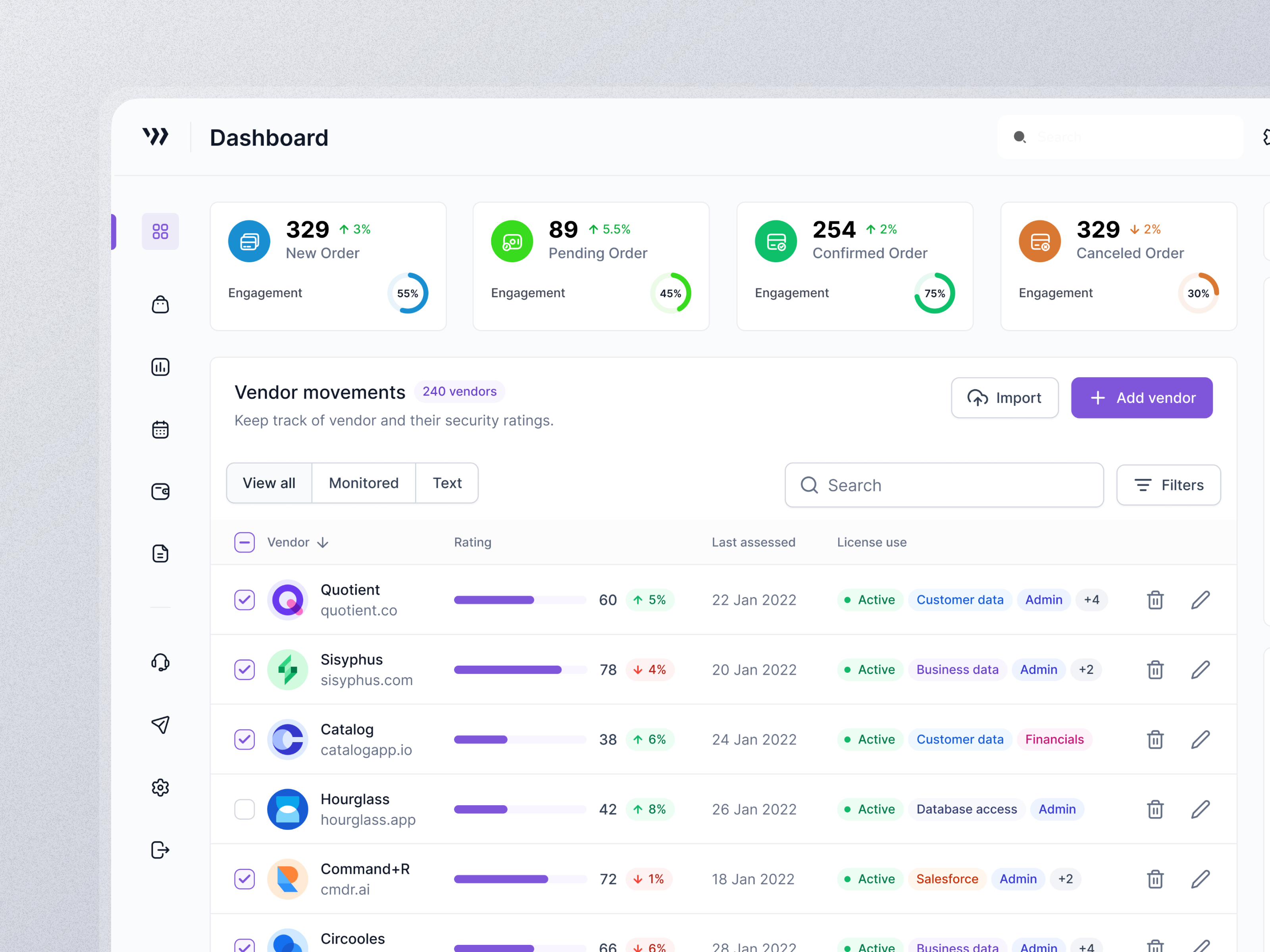1270x952 pixels.
Task: Check the Hourglass vendor checkbox
Action: coord(244,809)
